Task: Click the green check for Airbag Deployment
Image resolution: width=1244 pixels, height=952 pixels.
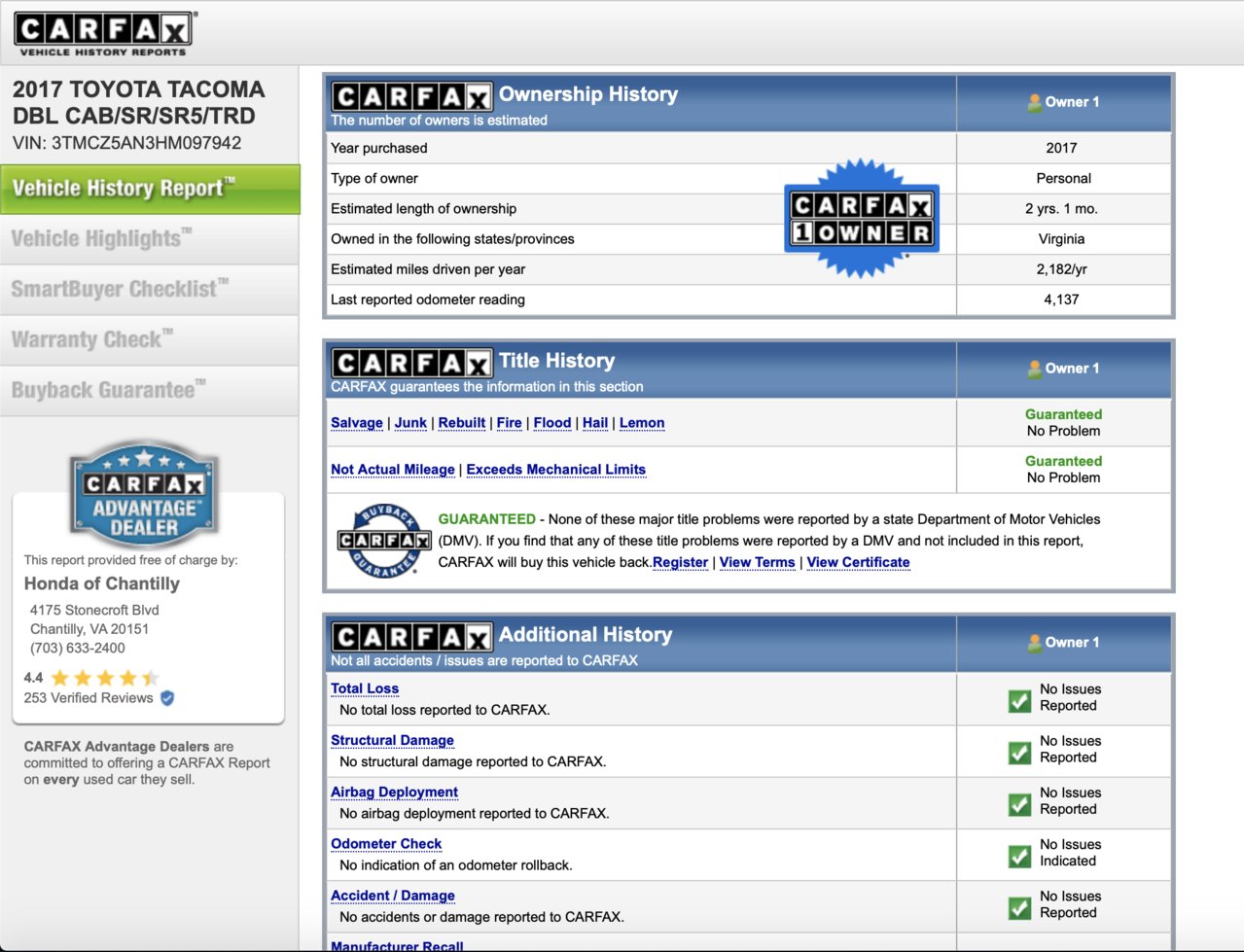Action: (x=1019, y=804)
